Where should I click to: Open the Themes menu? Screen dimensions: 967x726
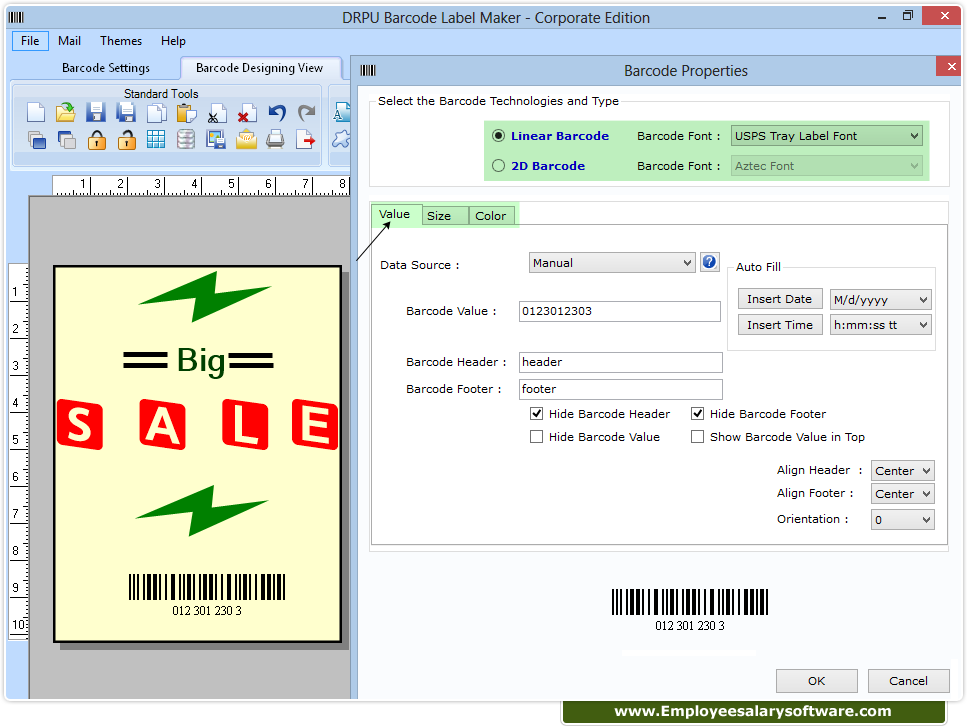(x=120, y=41)
